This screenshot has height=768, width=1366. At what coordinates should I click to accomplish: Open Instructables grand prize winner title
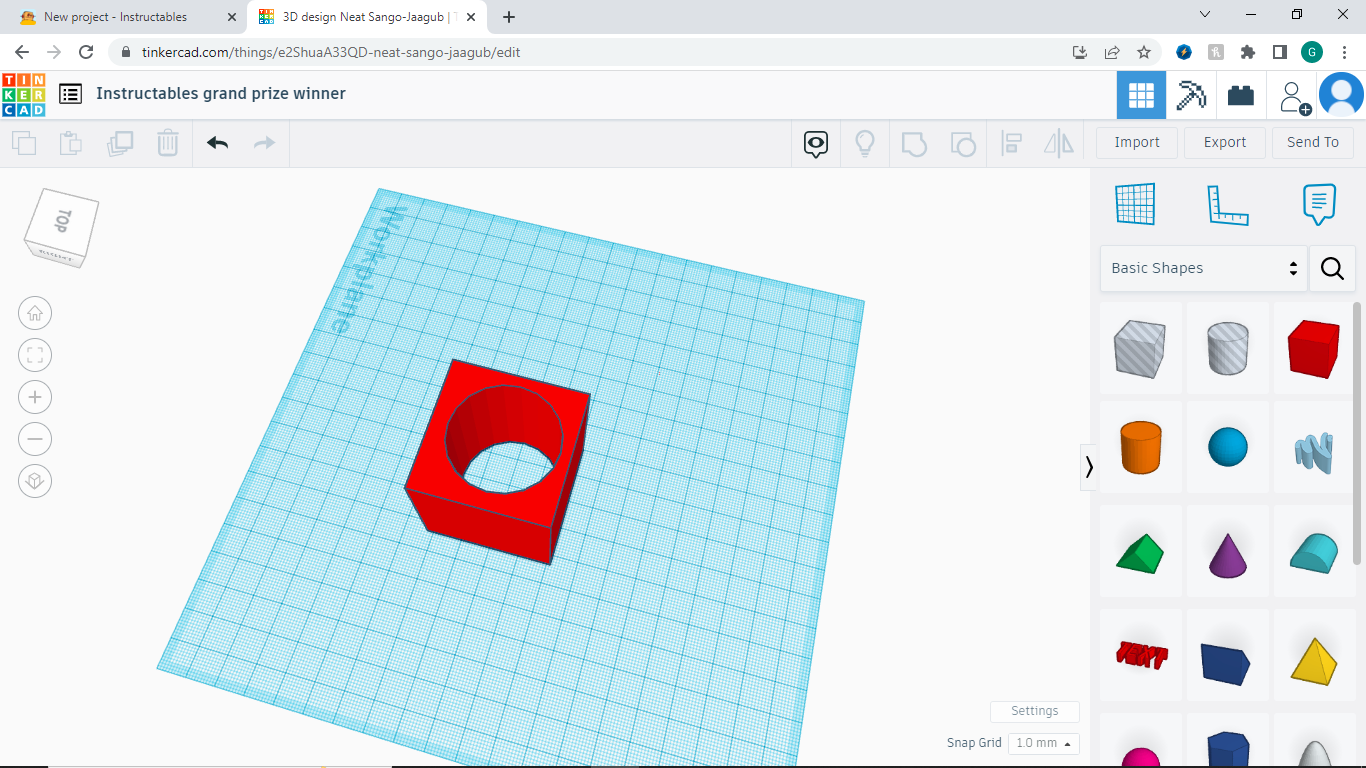pos(220,93)
